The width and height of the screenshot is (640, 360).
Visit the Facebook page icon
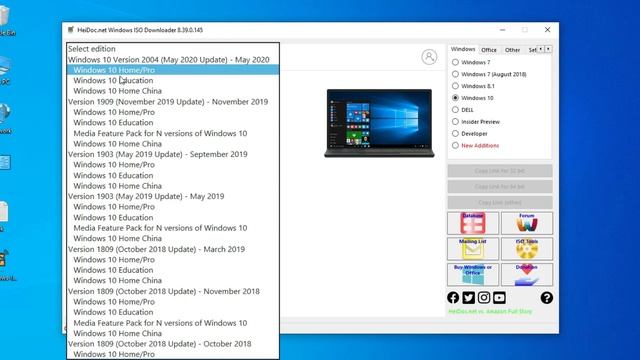[x=453, y=298]
